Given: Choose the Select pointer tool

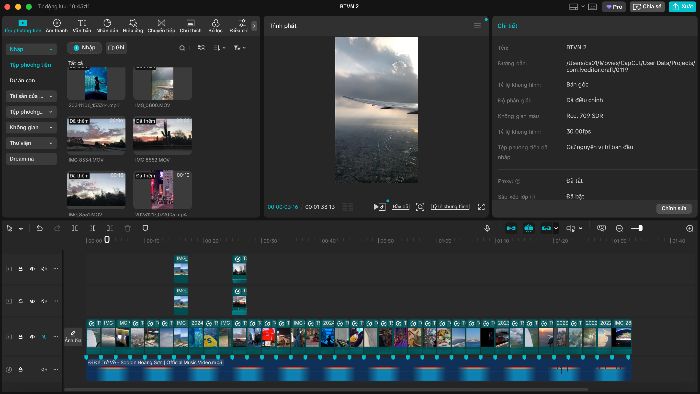Looking at the screenshot, I should pos(9,228).
